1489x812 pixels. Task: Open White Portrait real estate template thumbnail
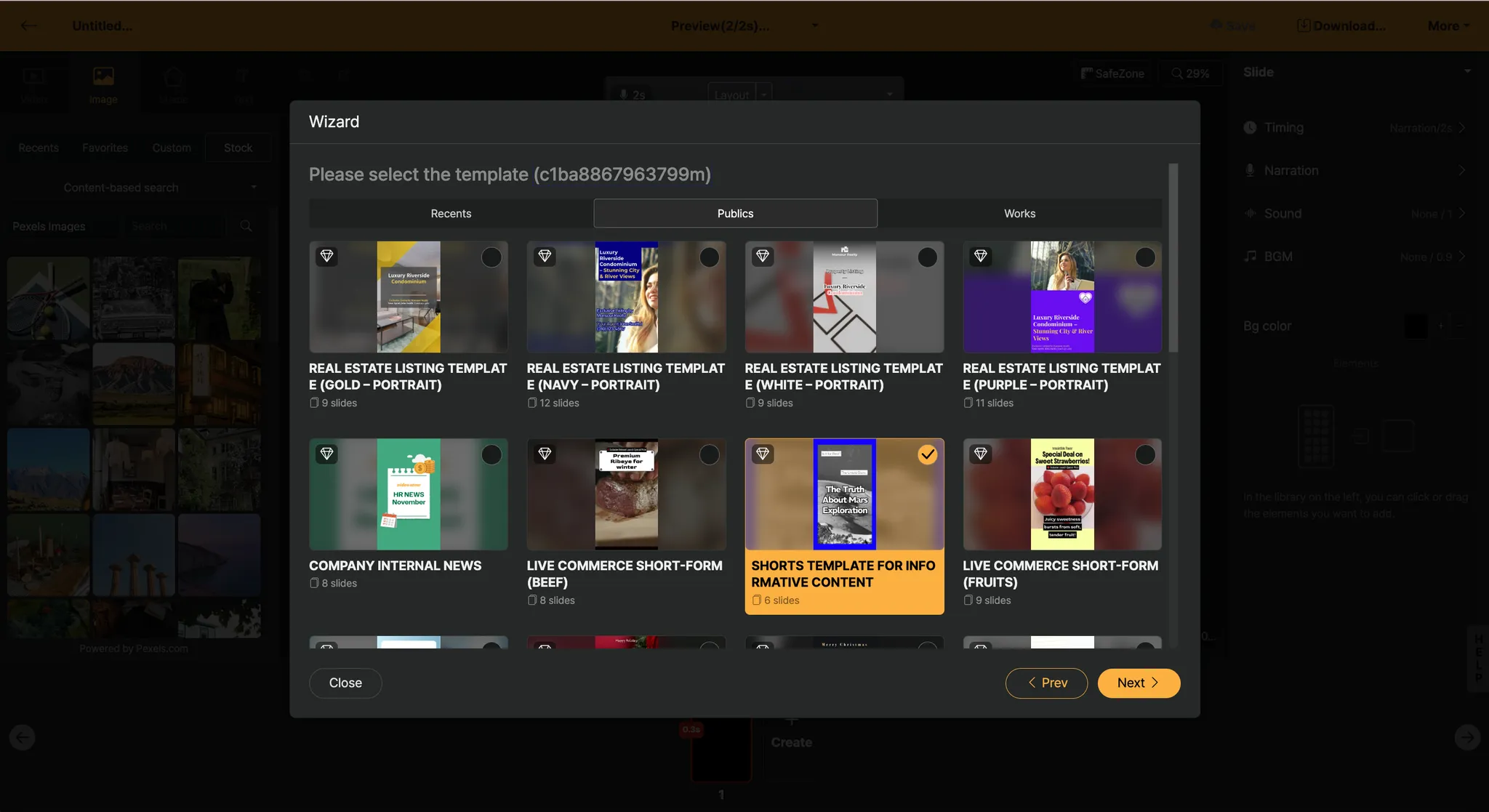[844, 297]
